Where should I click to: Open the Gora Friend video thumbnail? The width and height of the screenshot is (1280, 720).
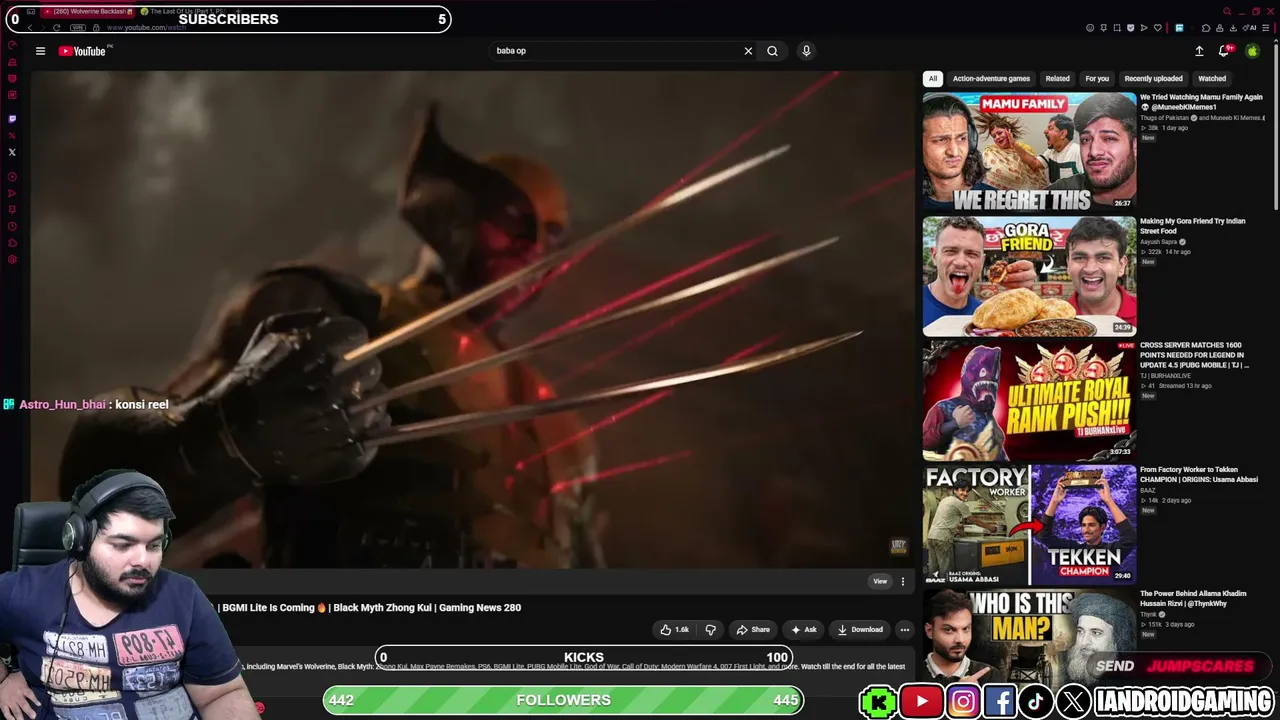1029,276
